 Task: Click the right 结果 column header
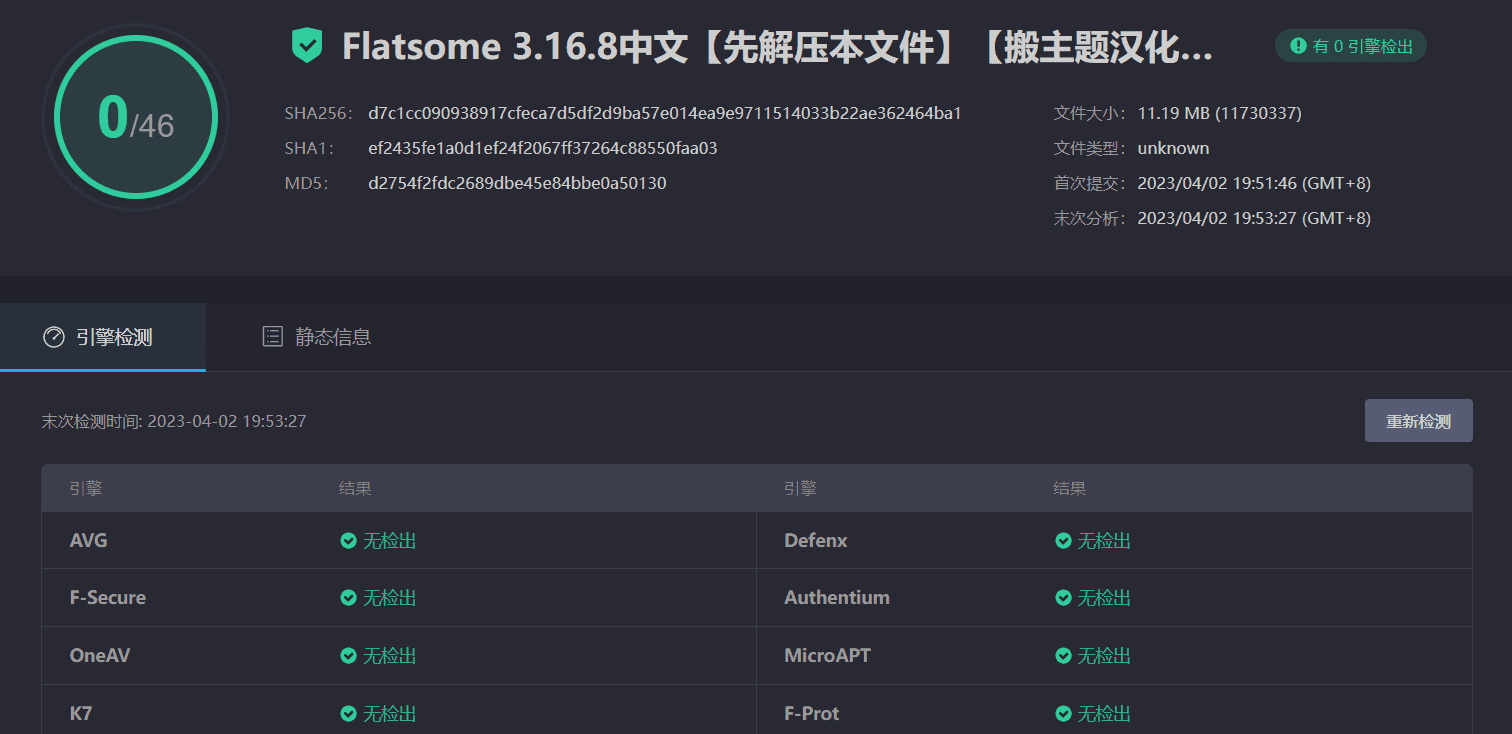1070,489
